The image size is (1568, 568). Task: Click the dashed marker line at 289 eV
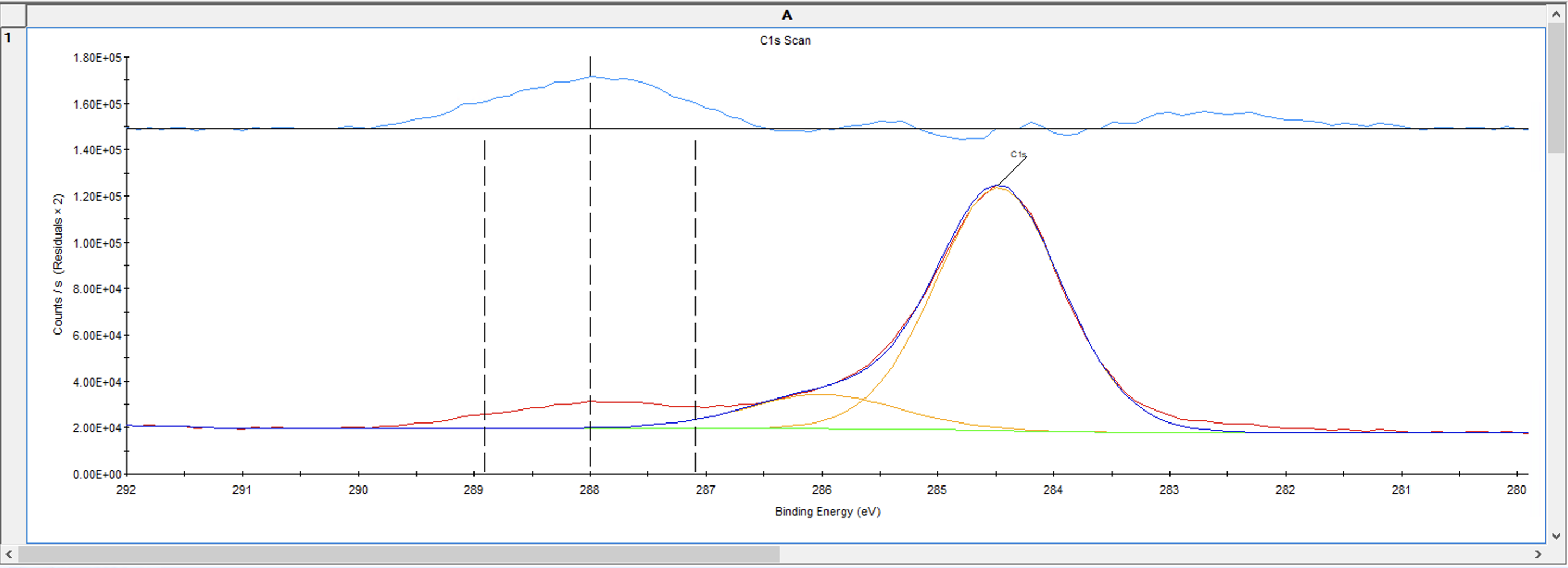coord(484,305)
